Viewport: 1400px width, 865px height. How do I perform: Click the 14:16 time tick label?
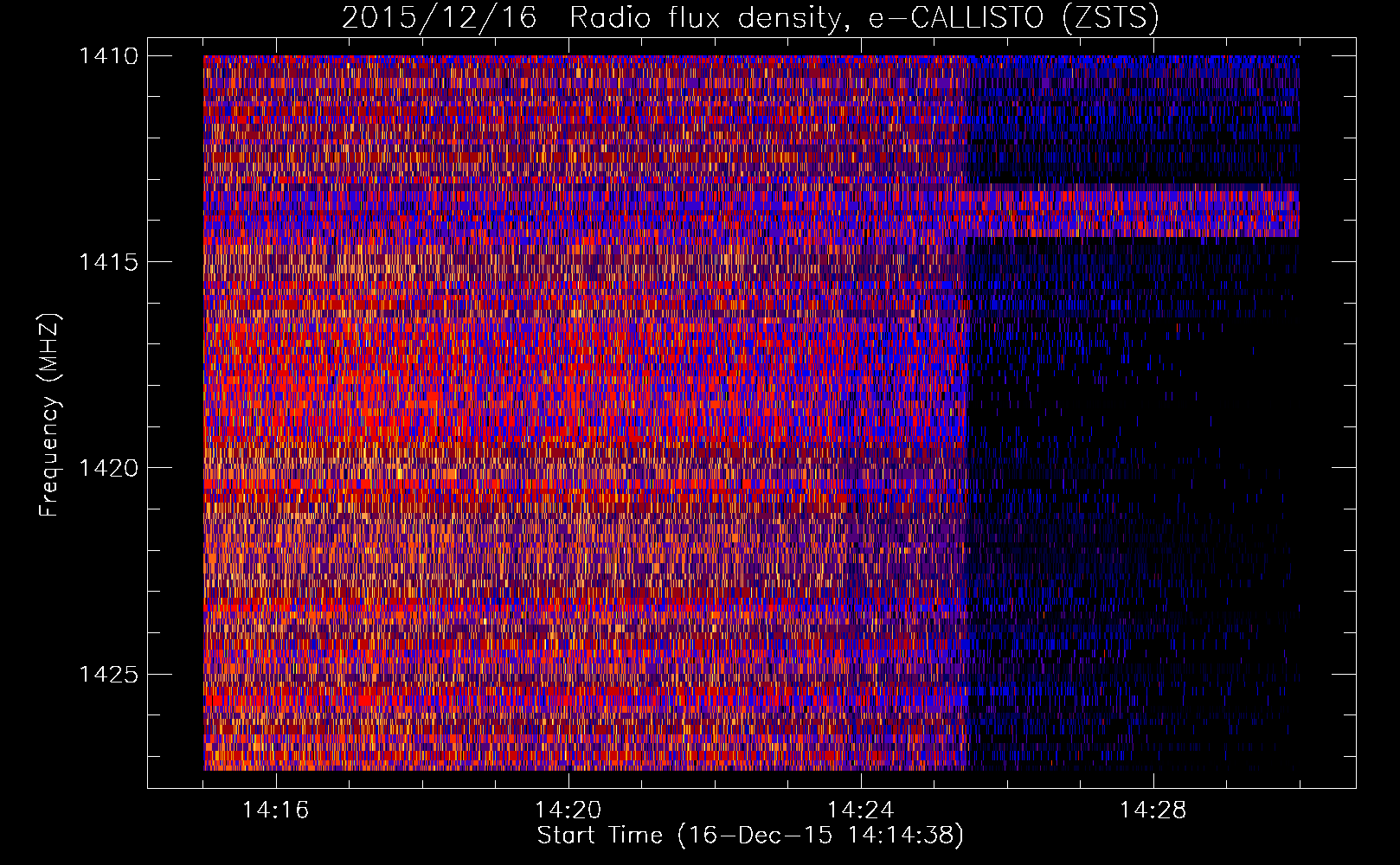275,811
